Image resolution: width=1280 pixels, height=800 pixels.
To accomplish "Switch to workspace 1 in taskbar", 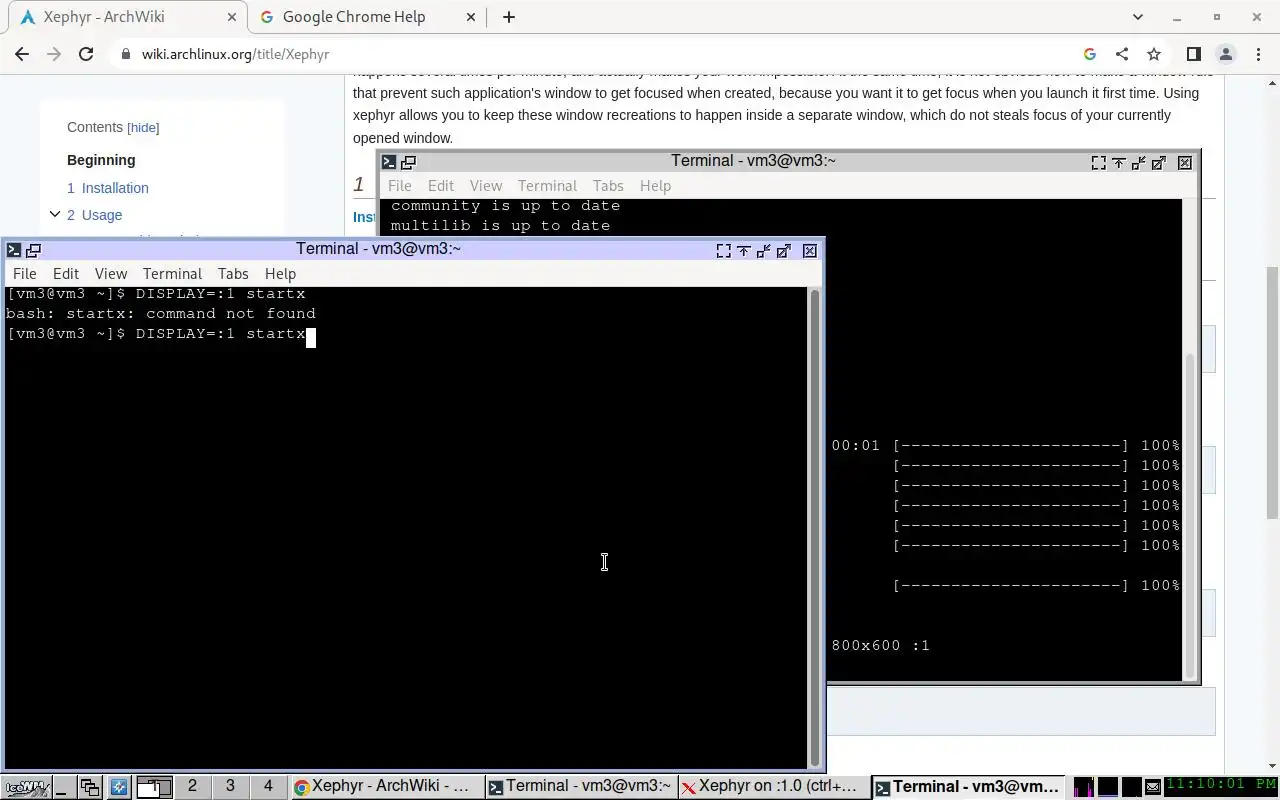I will 154,787.
